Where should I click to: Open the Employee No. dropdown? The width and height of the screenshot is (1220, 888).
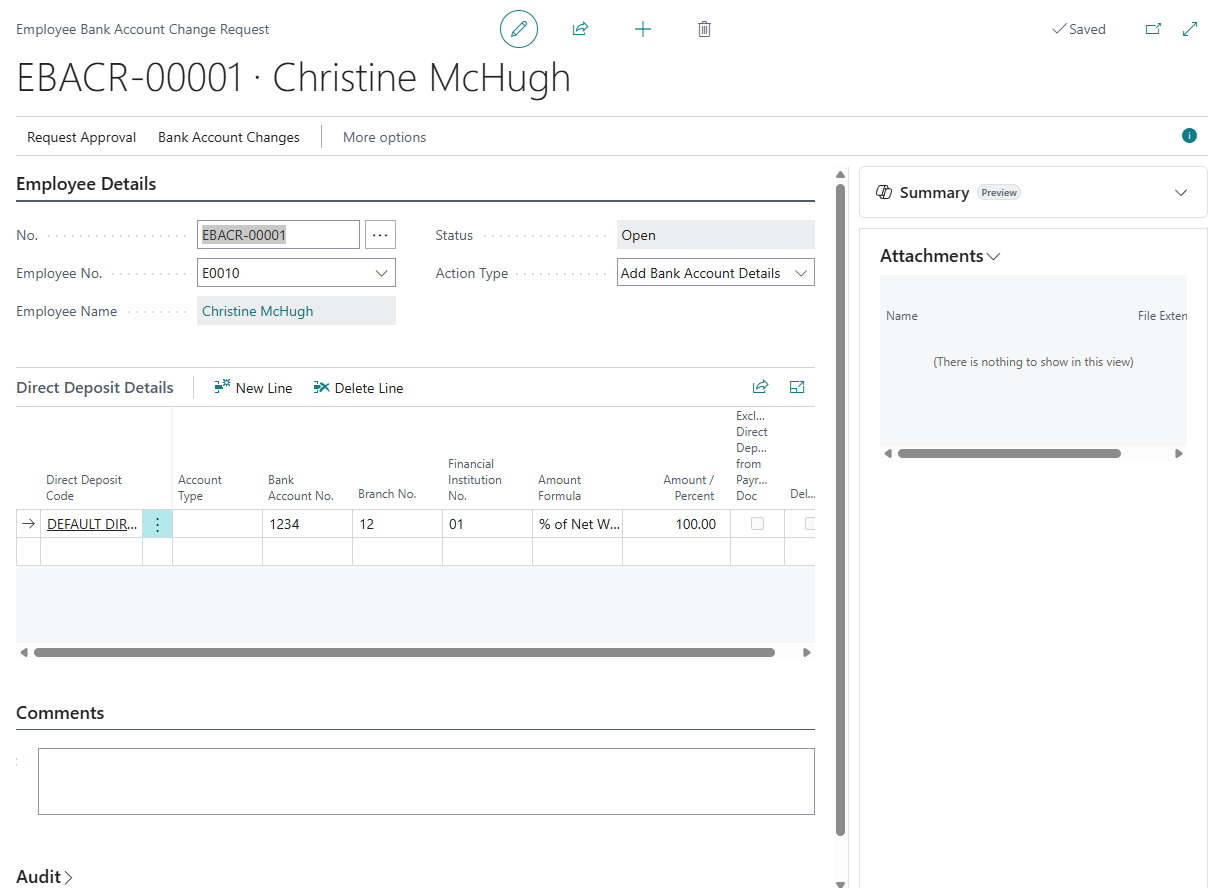coord(381,273)
